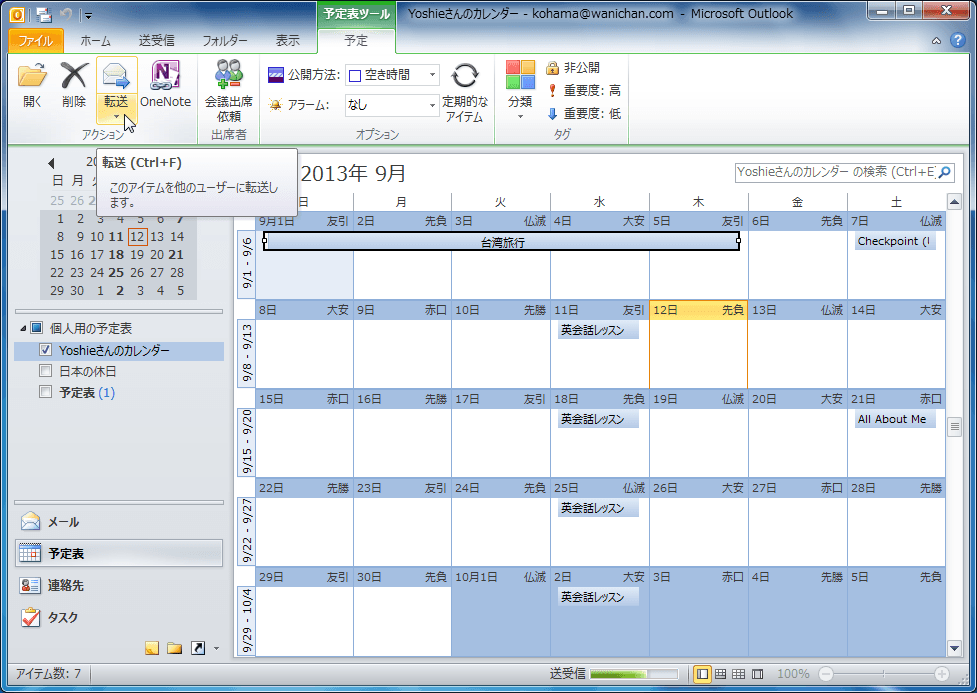The image size is (977, 693).
Task: Collapse the 個人用の予定表 group
Action: [23, 328]
